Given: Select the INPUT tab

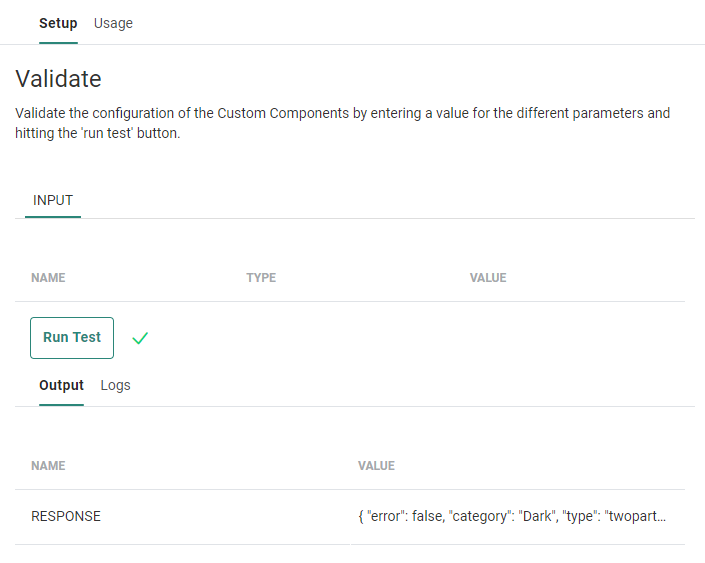Looking at the screenshot, I should tap(53, 200).
